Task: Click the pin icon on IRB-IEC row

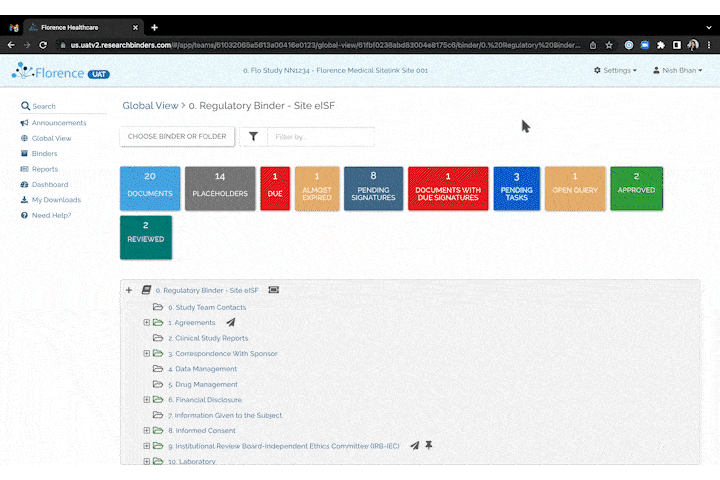Action: [429, 445]
